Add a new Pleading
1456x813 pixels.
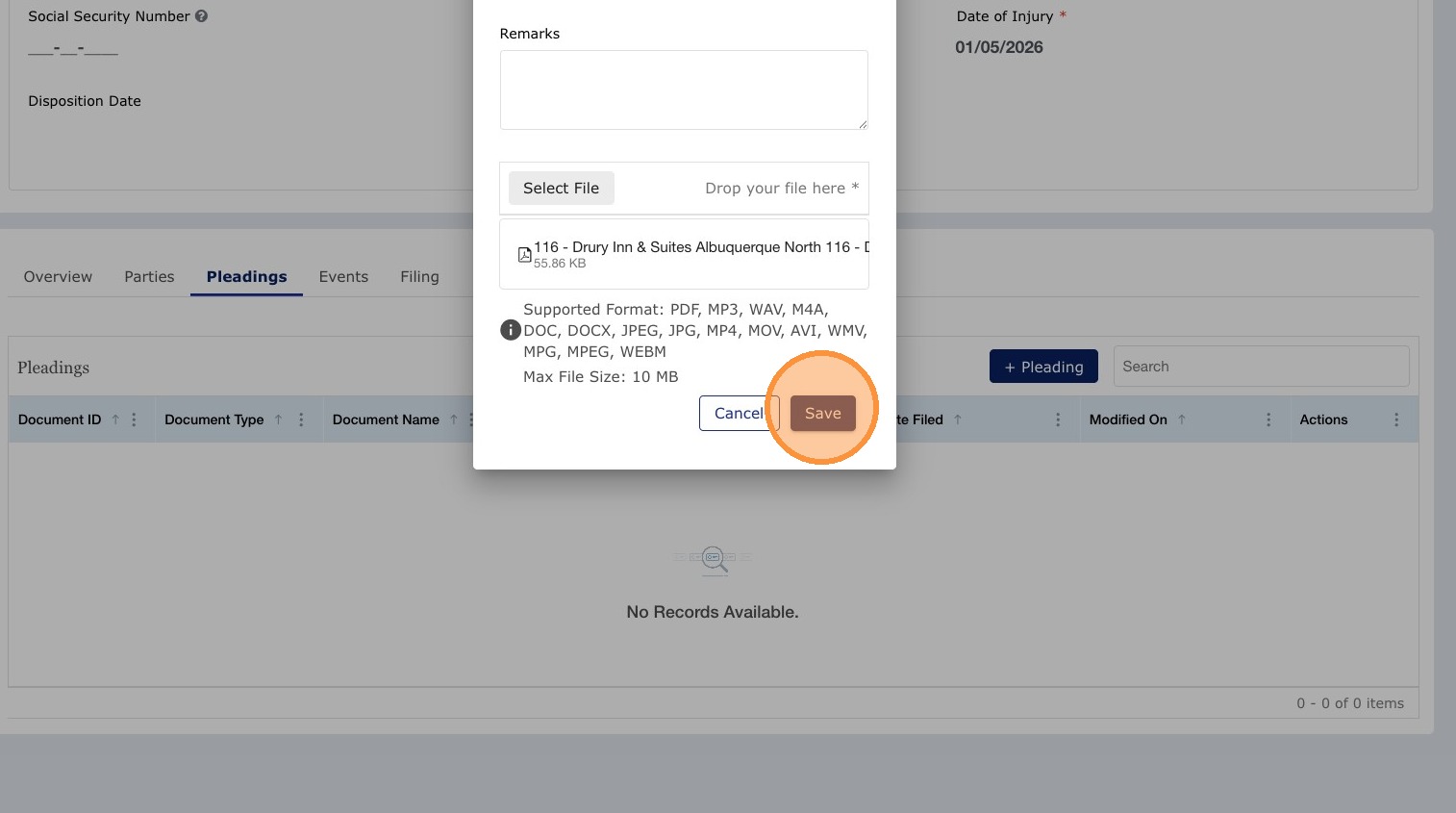tap(1043, 367)
